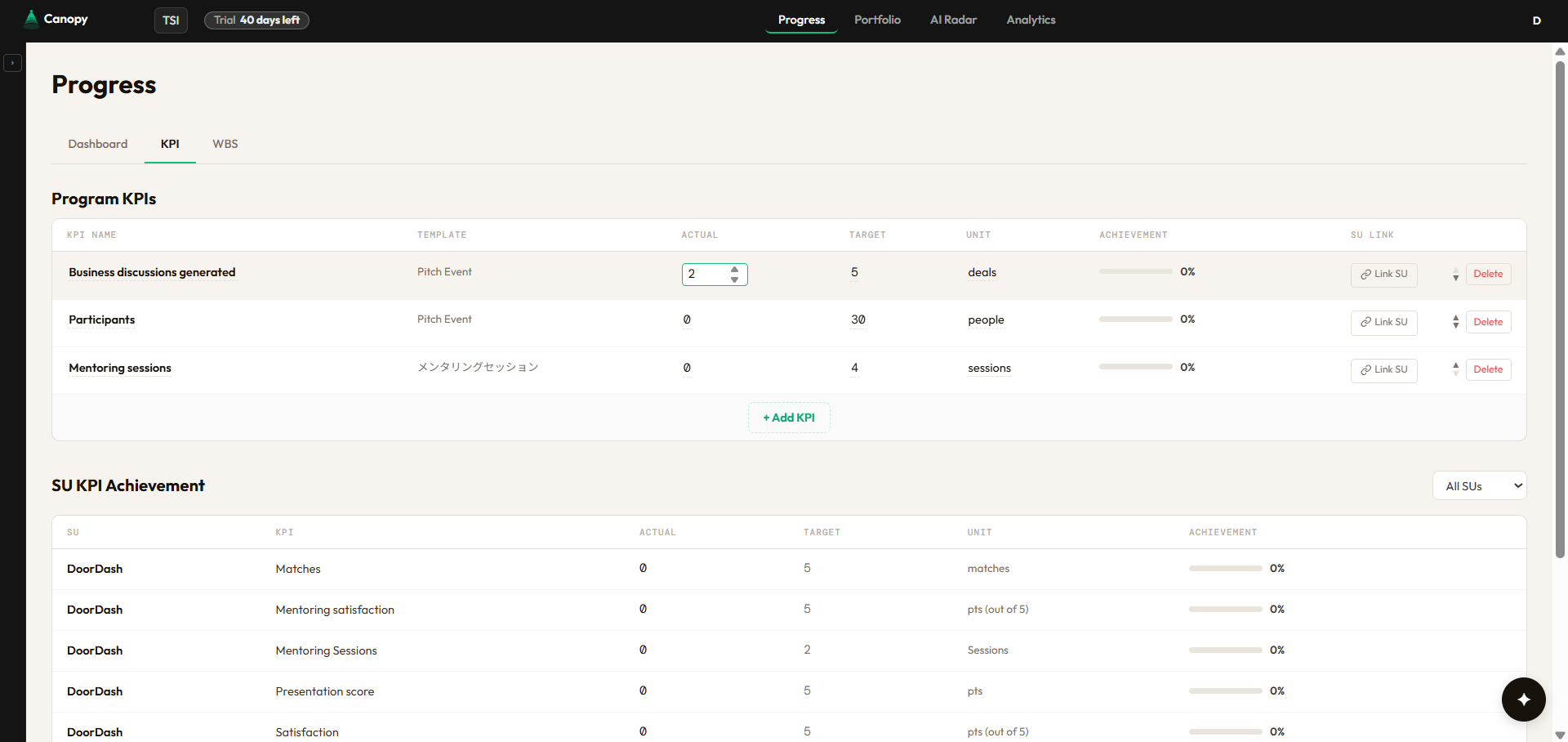Decrement Business discussions actual value
This screenshot has width=1568, height=742.
[735, 279]
